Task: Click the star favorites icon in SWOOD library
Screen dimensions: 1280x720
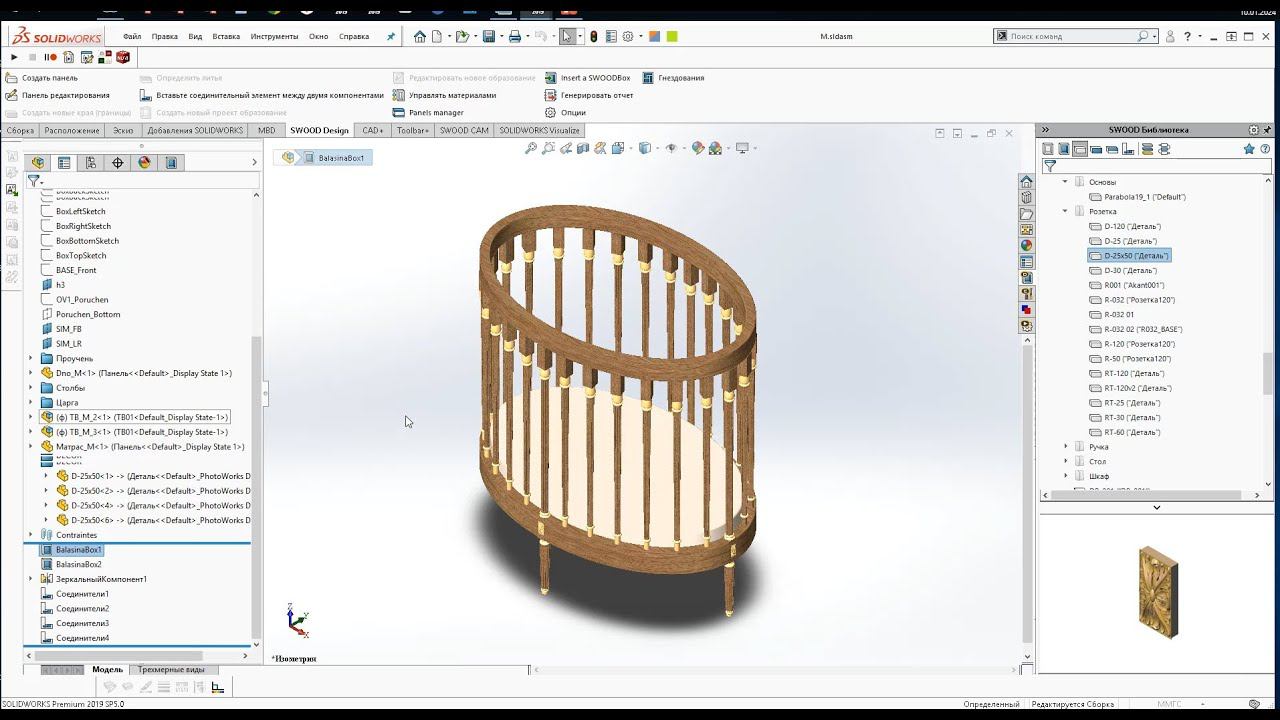Action: pos(1249,149)
